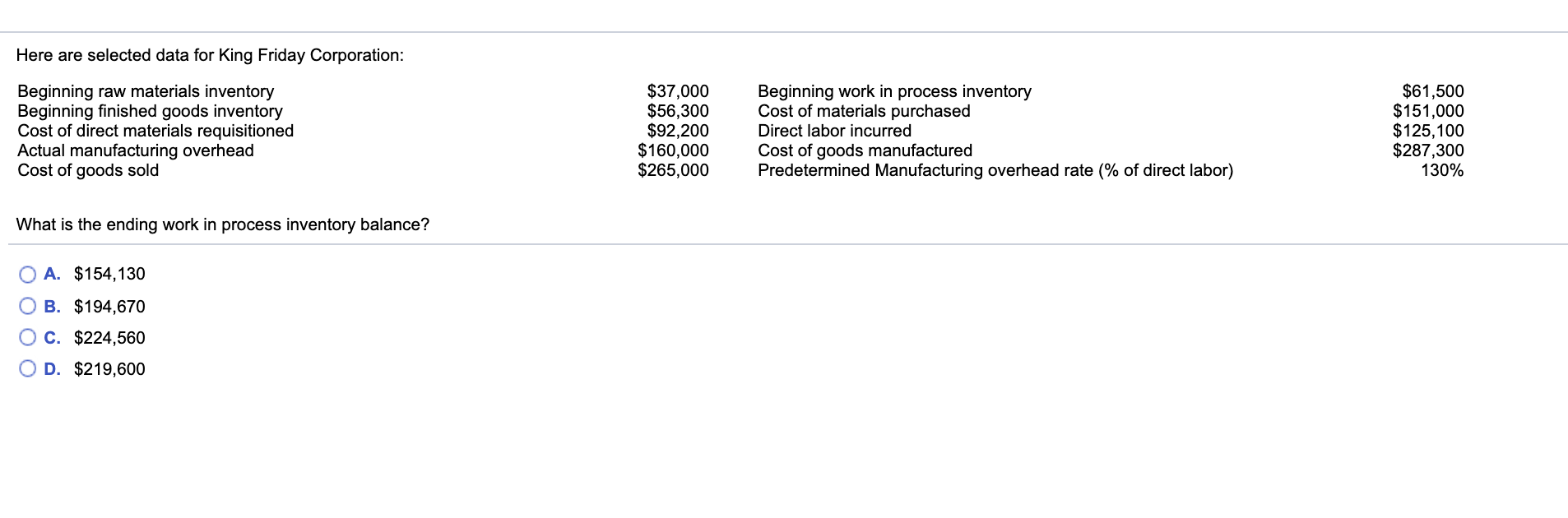The width and height of the screenshot is (1568, 518).
Task: Click the answer label D. $219,600
Action: (96, 369)
